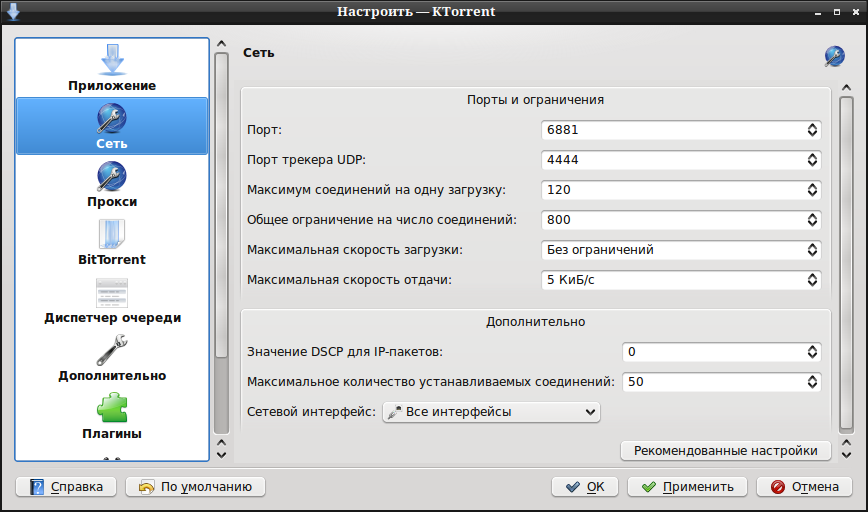
Task: Adjust Максимальная скорость отдачи stepper
Action: [812, 280]
